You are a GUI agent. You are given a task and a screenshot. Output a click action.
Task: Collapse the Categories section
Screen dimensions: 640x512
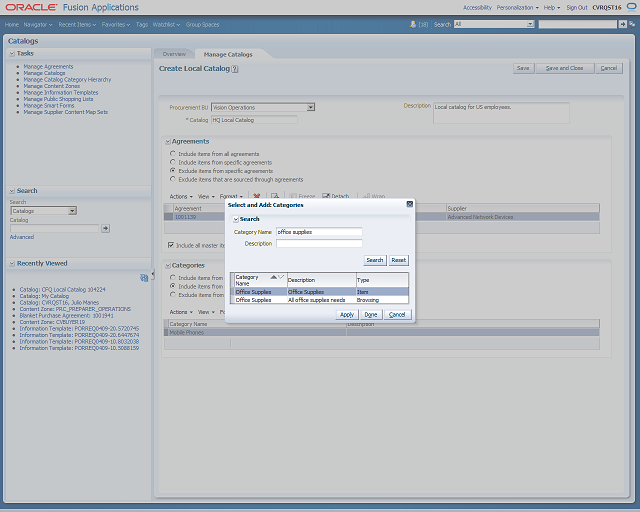[168, 266]
